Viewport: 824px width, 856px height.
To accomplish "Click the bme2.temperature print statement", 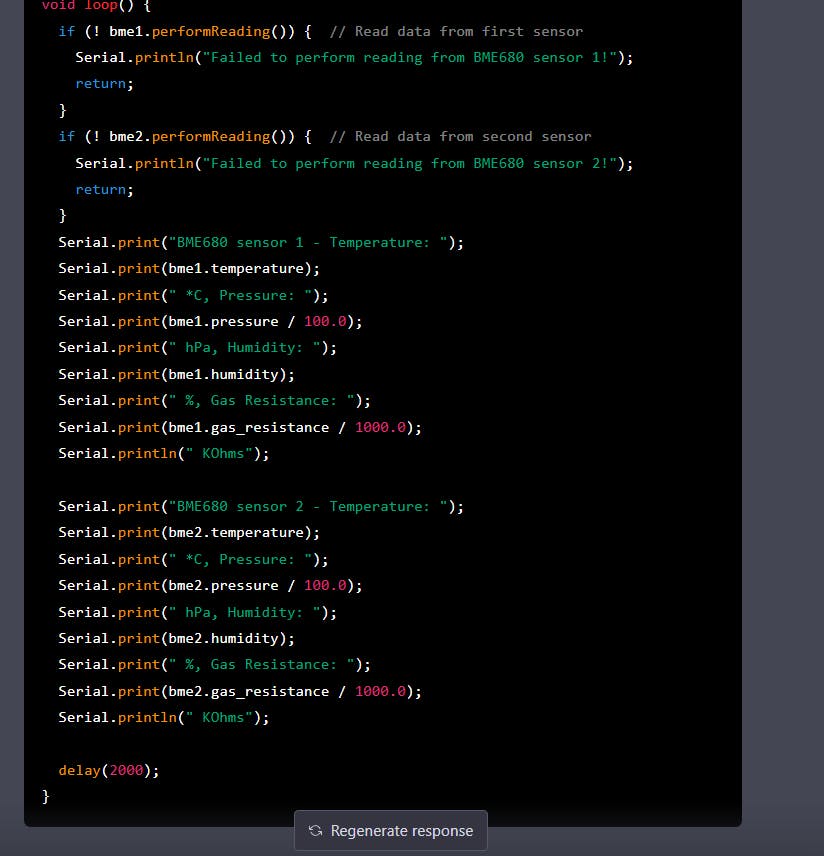I will click(x=189, y=532).
